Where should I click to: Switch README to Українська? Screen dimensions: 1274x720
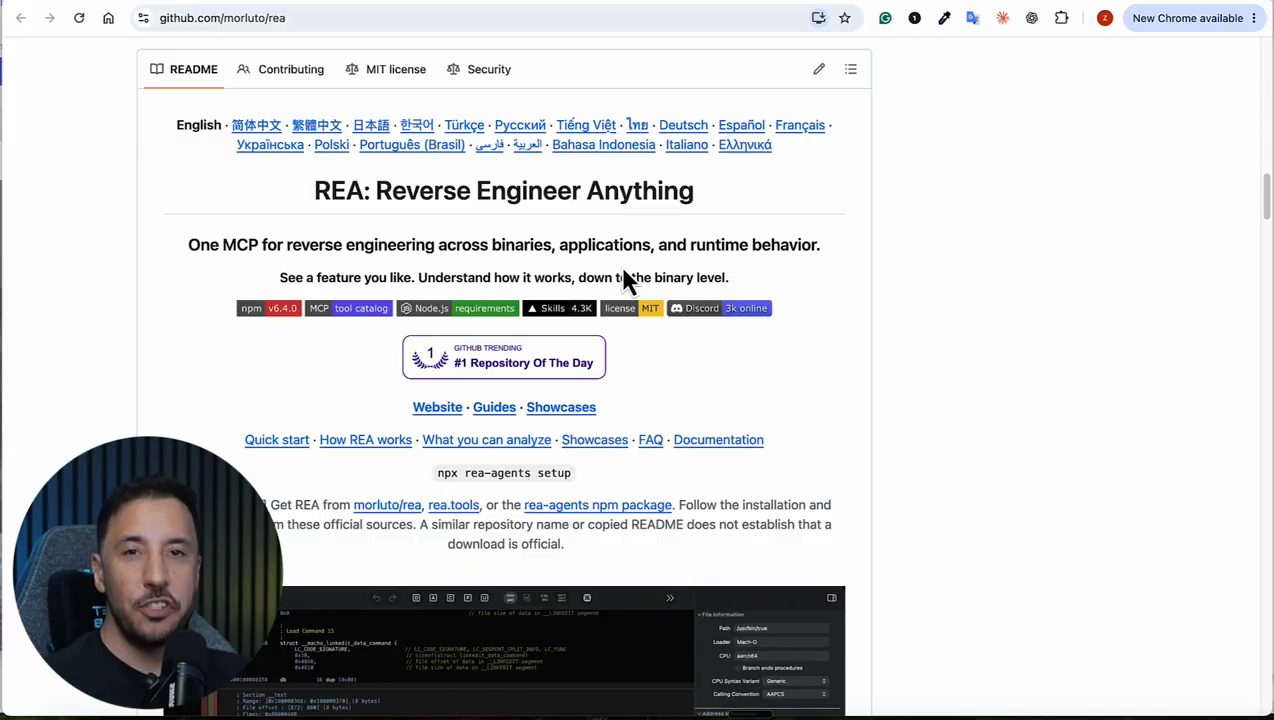(x=270, y=145)
